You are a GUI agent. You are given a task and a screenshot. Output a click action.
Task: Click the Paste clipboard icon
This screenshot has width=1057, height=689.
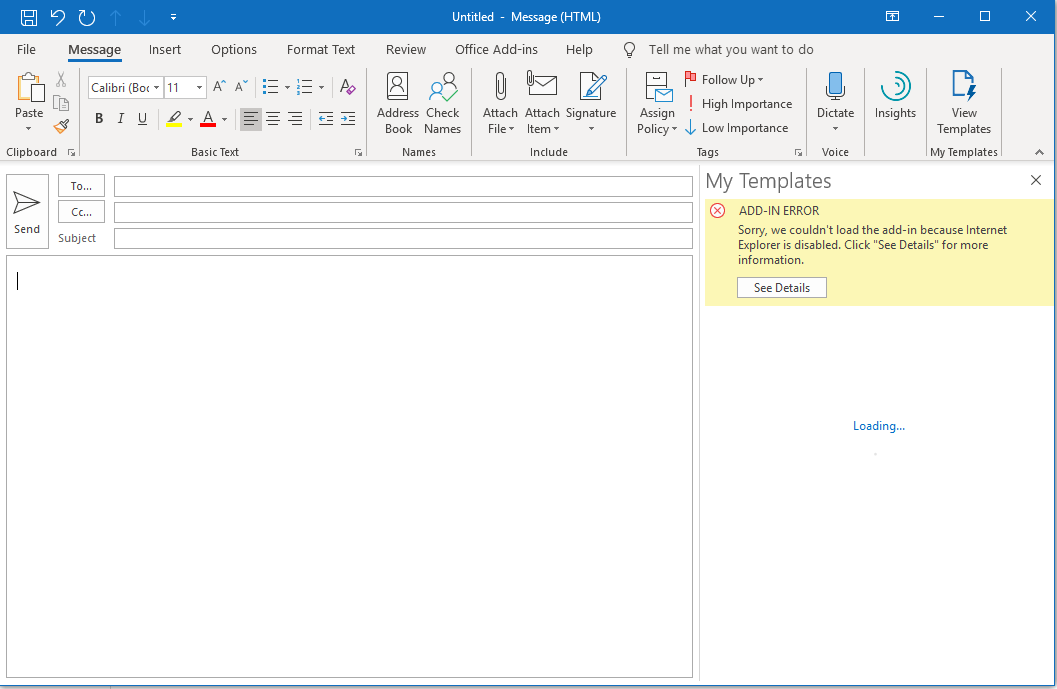tap(30, 88)
